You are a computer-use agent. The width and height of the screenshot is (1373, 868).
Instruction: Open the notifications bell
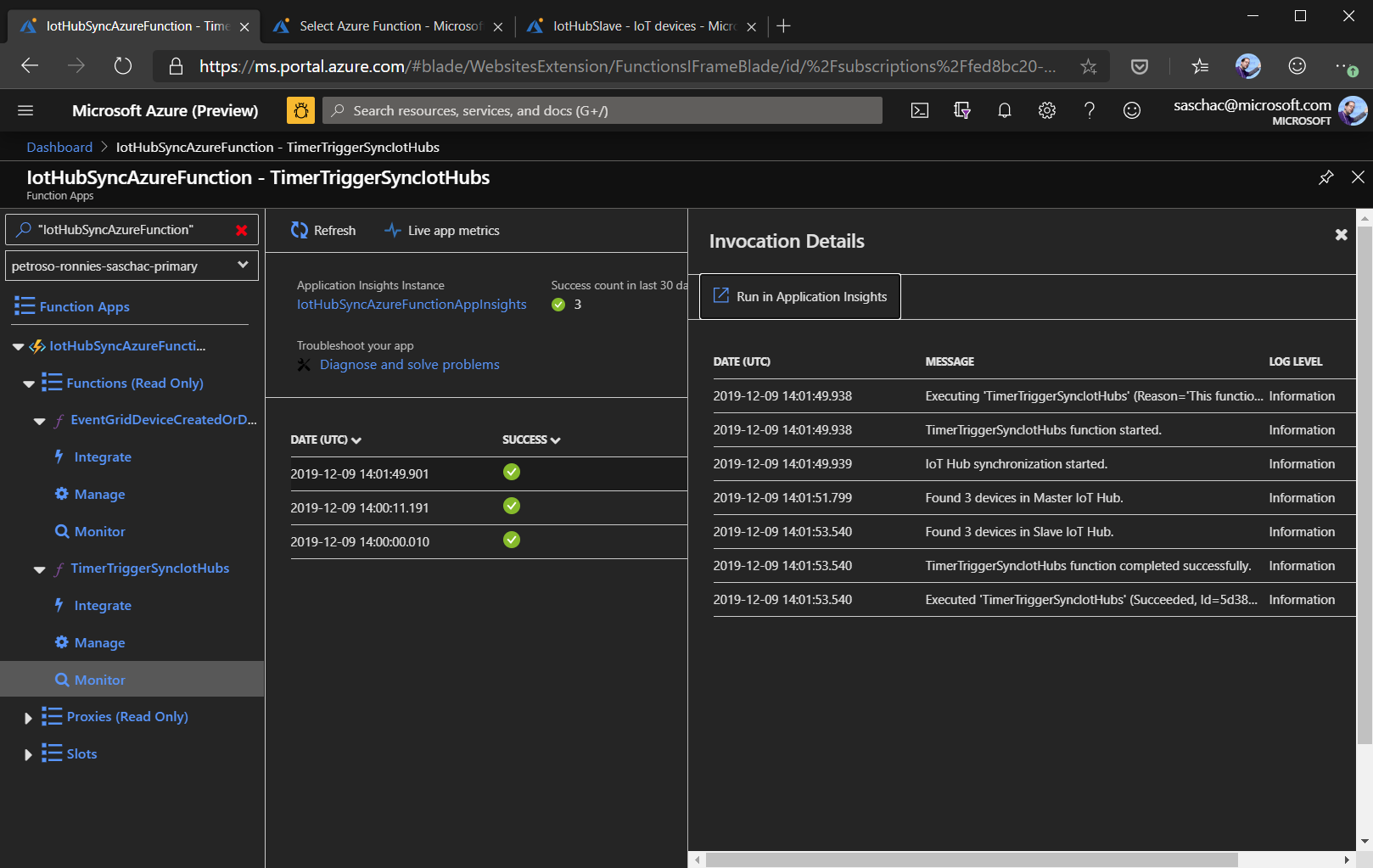pos(1005,110)
